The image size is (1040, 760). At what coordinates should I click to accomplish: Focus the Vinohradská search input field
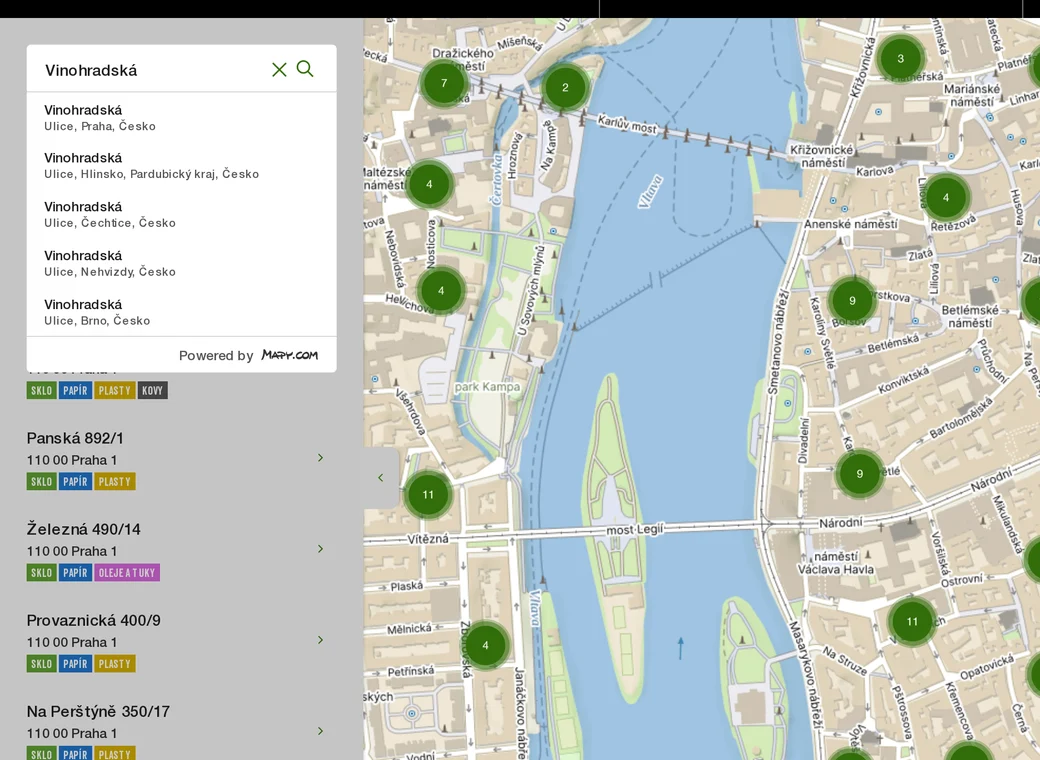click(153, 70)
